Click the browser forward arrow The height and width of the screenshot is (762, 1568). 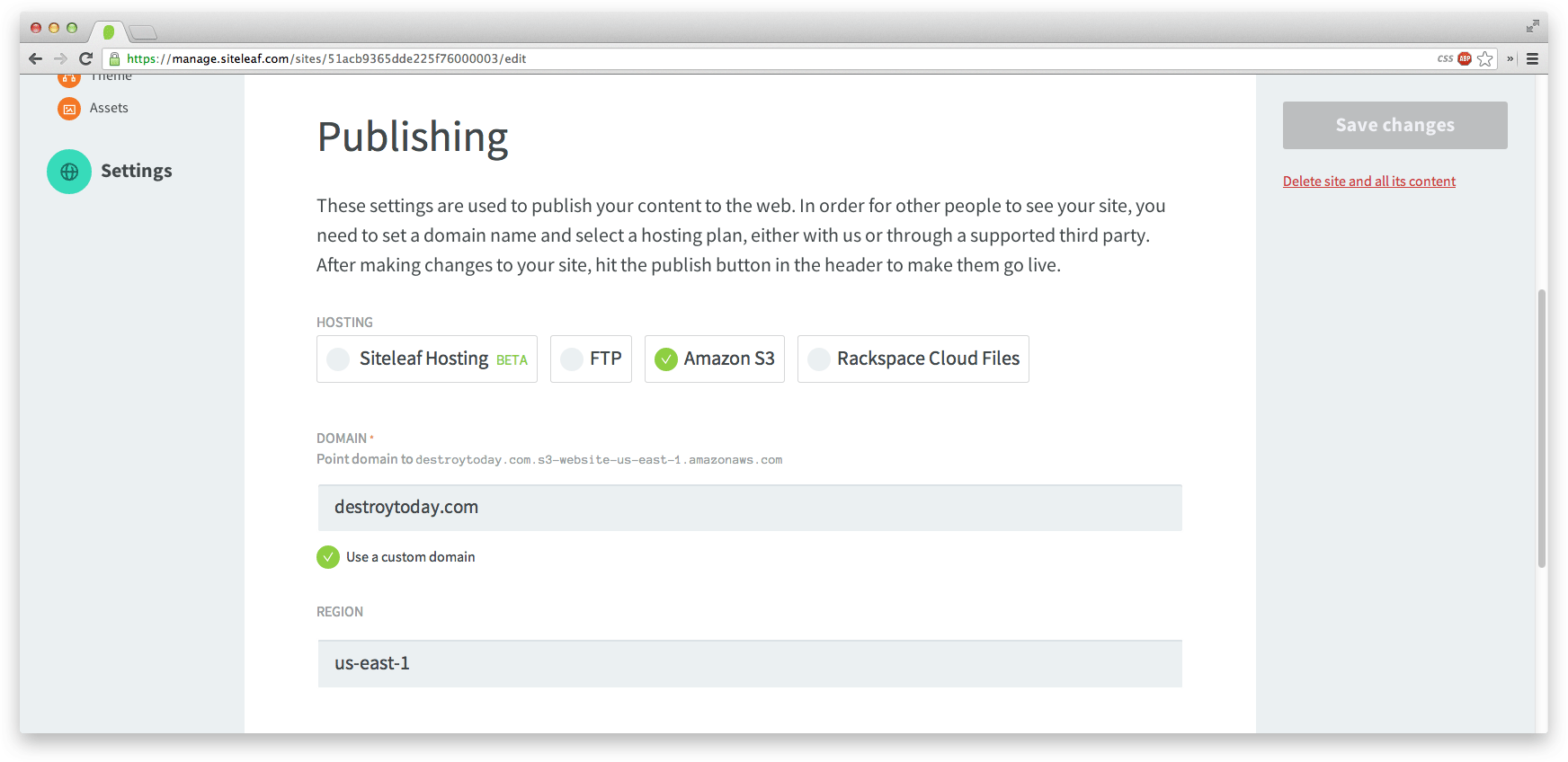tap(60, 58)
